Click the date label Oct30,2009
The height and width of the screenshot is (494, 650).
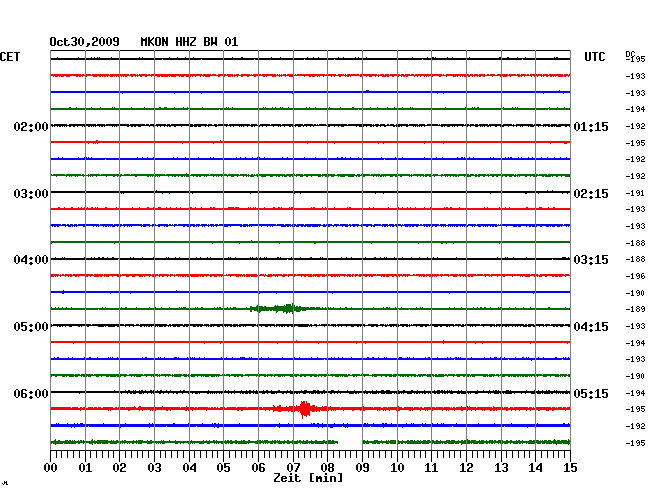pos(84,42)
